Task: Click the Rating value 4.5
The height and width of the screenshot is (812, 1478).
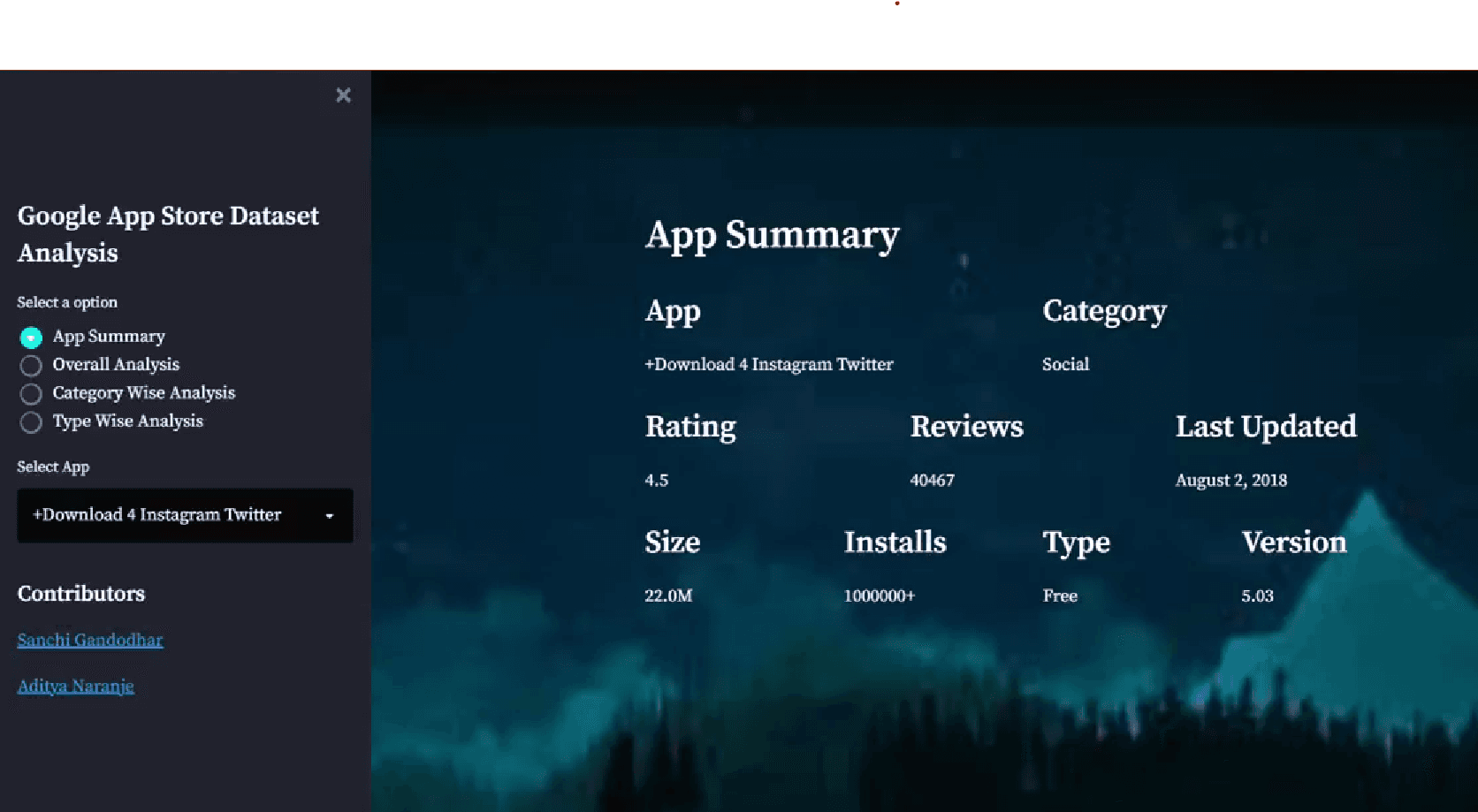Action: [x=657, y=480]
